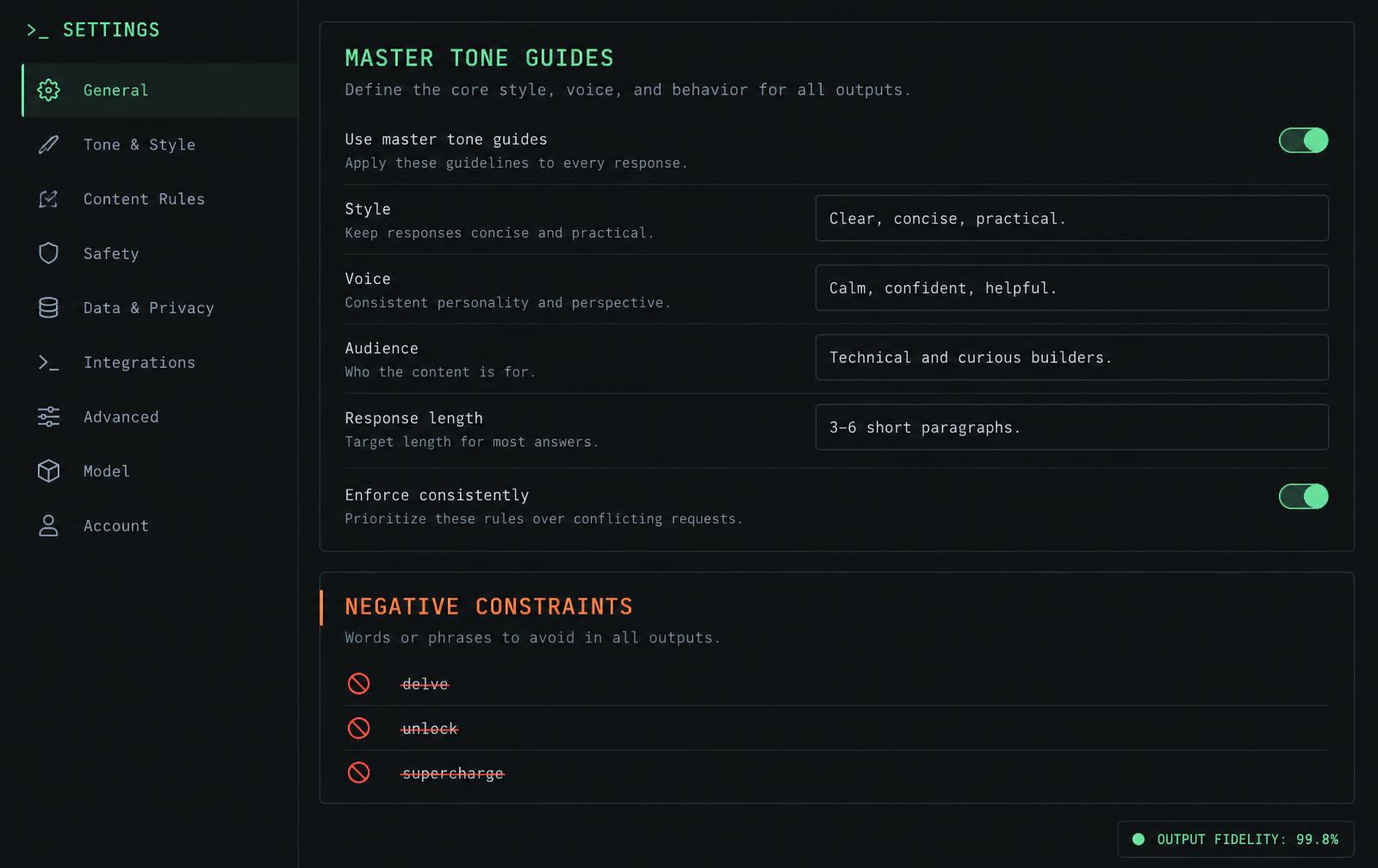Navigate to Integrations settings
The width and height of the screenshot is (1378, 868).
(160, 363)
